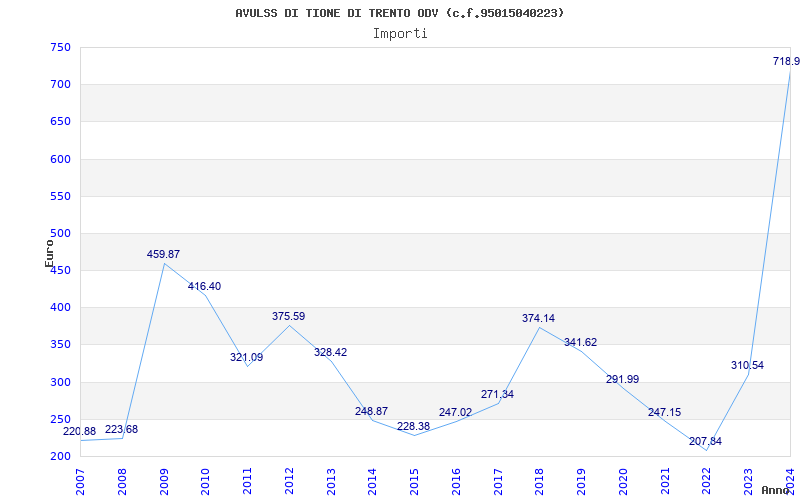Screen dimensions: 800x500
Task: Click the 228.38 data point label
Action: click(x=413, y=426)
